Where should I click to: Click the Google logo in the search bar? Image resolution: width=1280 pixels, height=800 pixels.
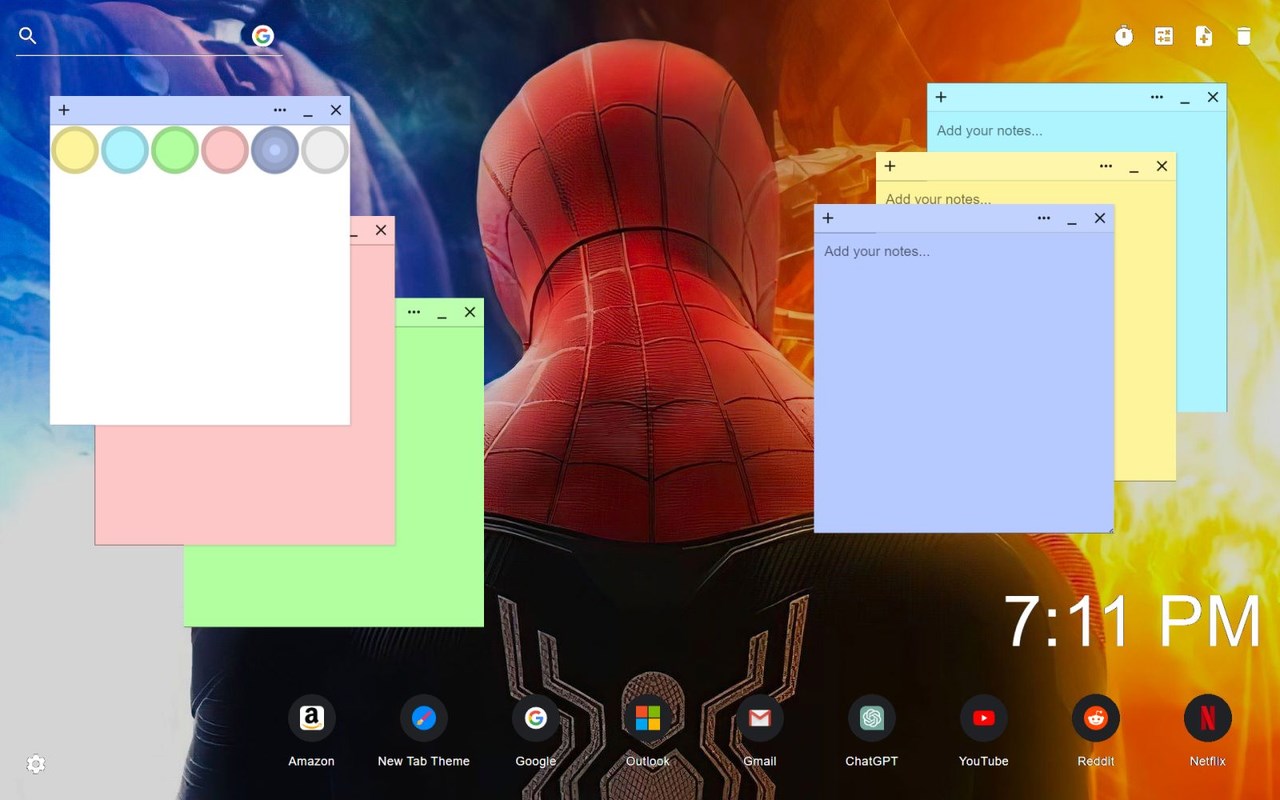point(263,36)
